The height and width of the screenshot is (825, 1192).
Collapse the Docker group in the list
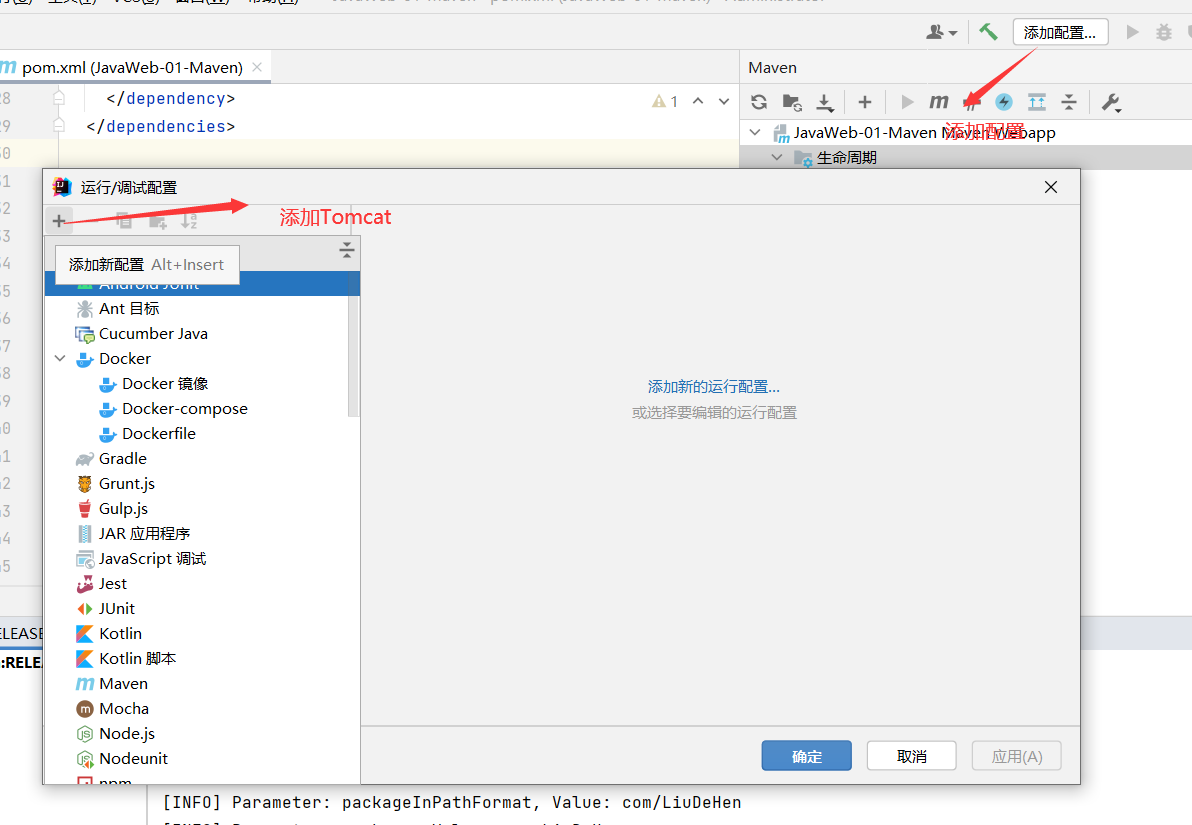click(x=60, y=358)
